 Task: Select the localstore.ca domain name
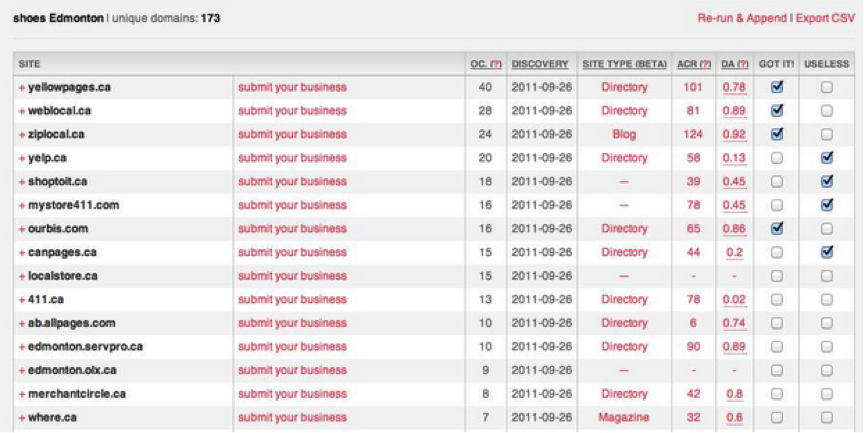(63, 276)
